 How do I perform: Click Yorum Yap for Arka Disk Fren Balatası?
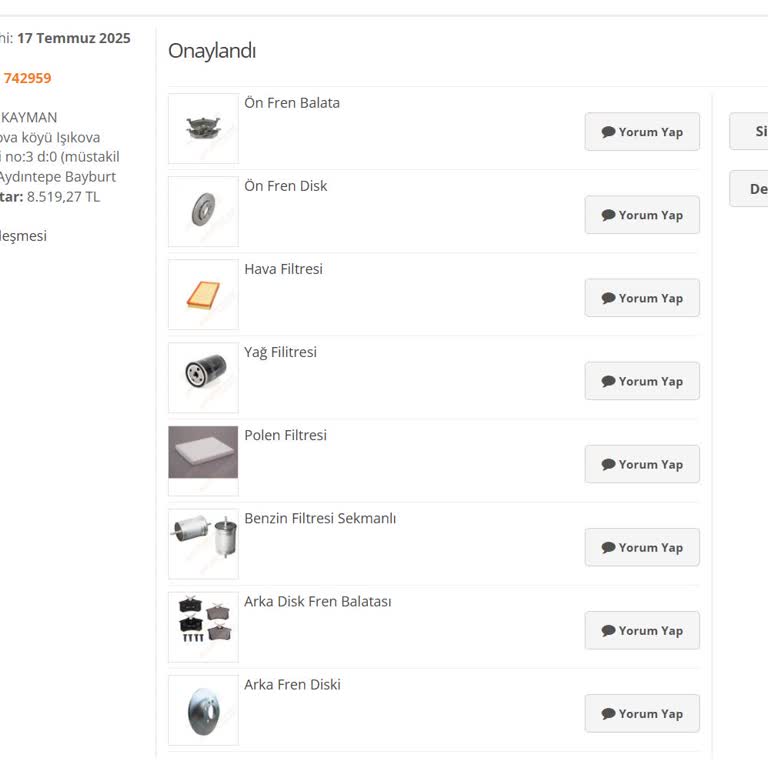[x=642, y=630]
